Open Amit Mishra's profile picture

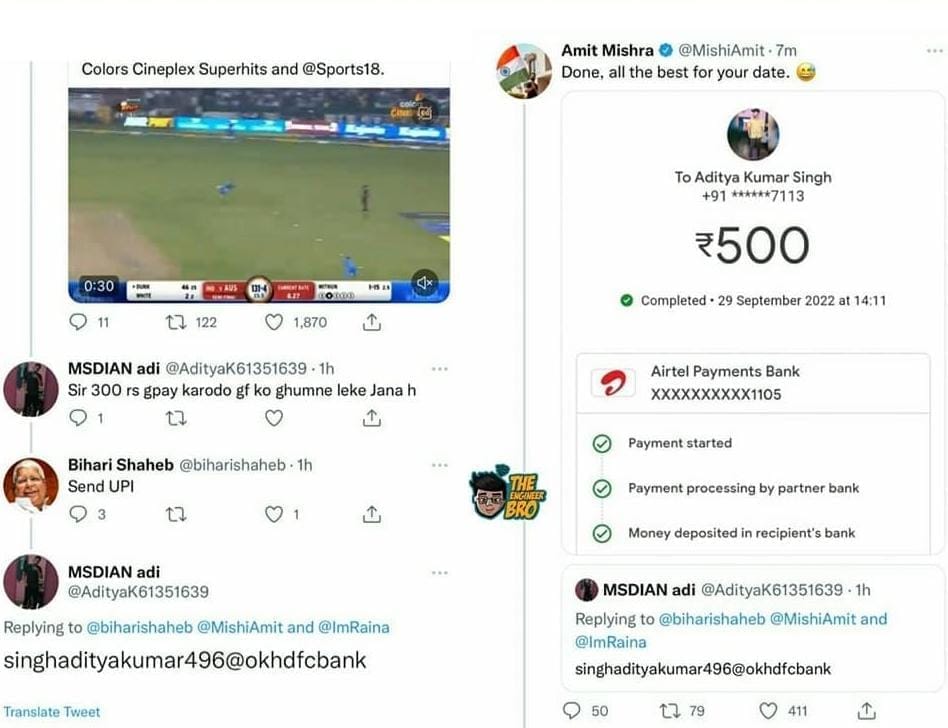pos(524,71)
